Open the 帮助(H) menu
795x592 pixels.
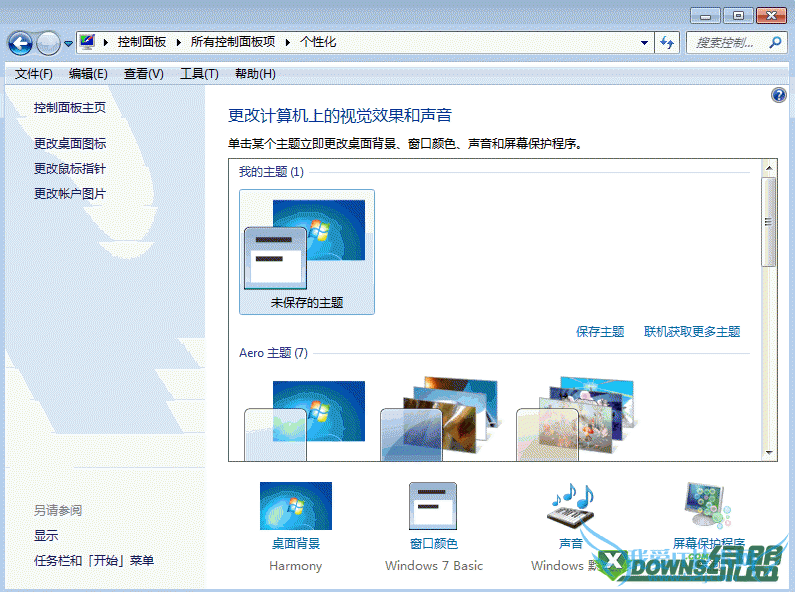pos(255,74)
